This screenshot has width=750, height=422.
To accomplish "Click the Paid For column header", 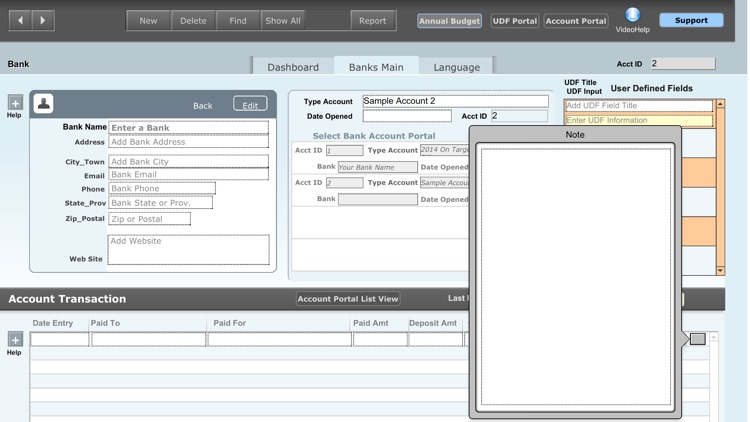I will [230, 323].
